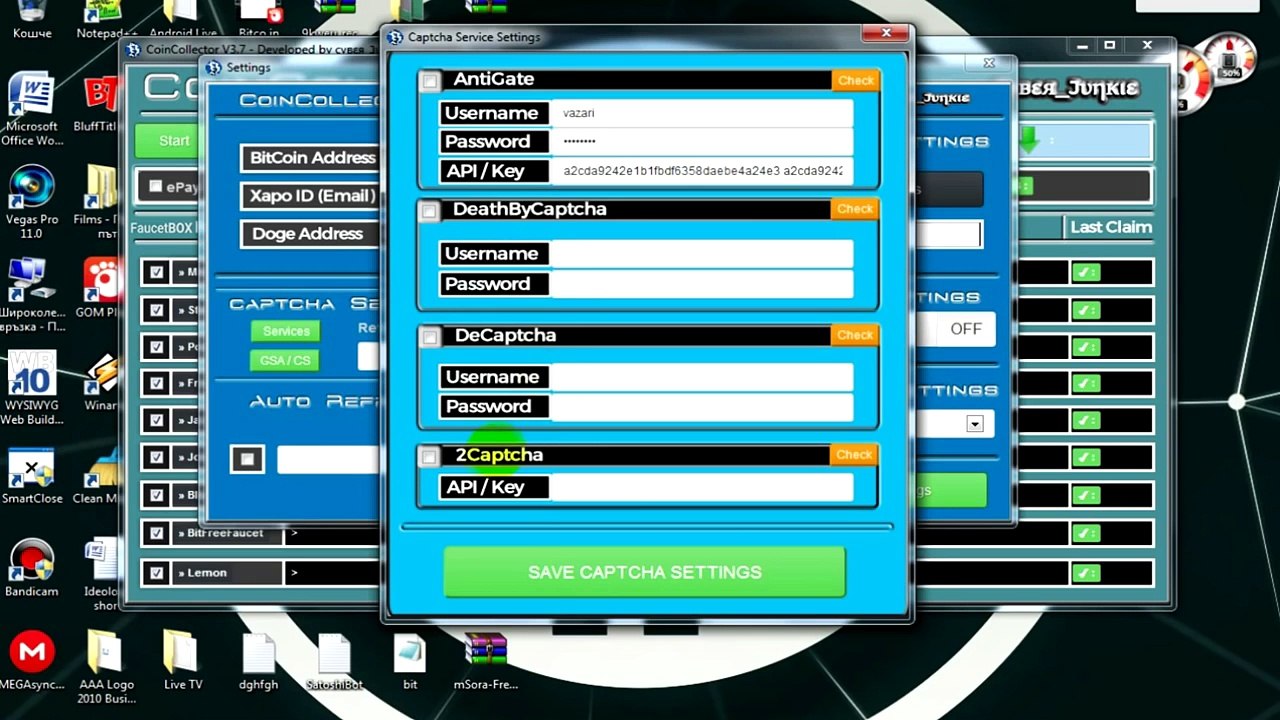The height and width of the screenshot is (720, 1280).
Task: Open the Recycle Bin (Кошче) icon
Action: coord(31,20)
